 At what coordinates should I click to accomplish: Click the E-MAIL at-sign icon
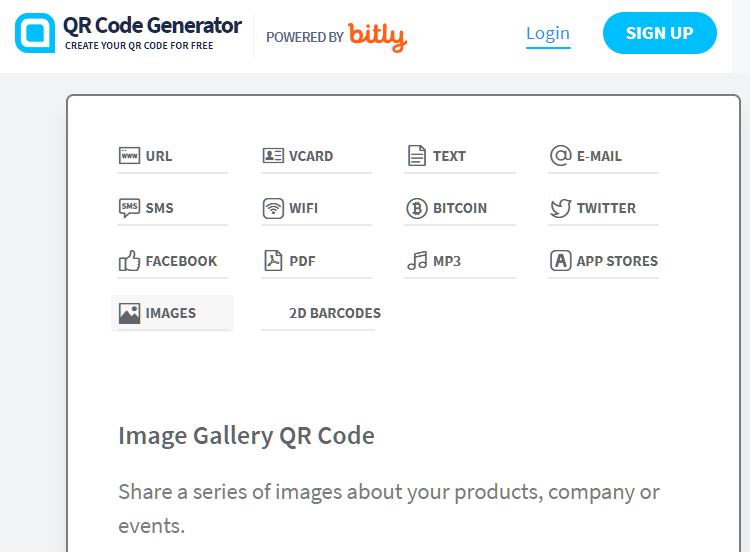(561, 155)
